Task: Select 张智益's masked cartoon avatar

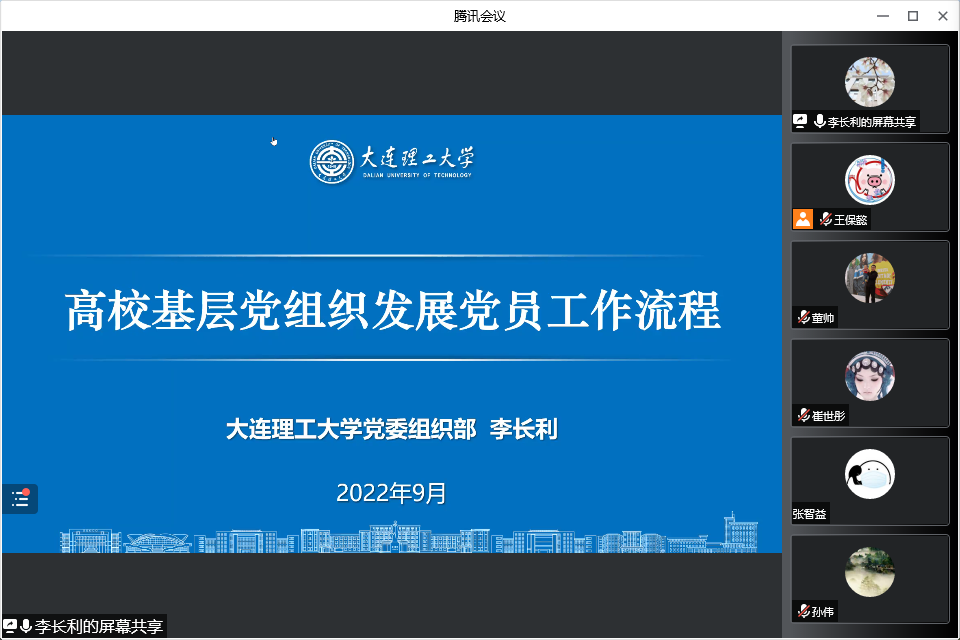Action: coord(869,474)
